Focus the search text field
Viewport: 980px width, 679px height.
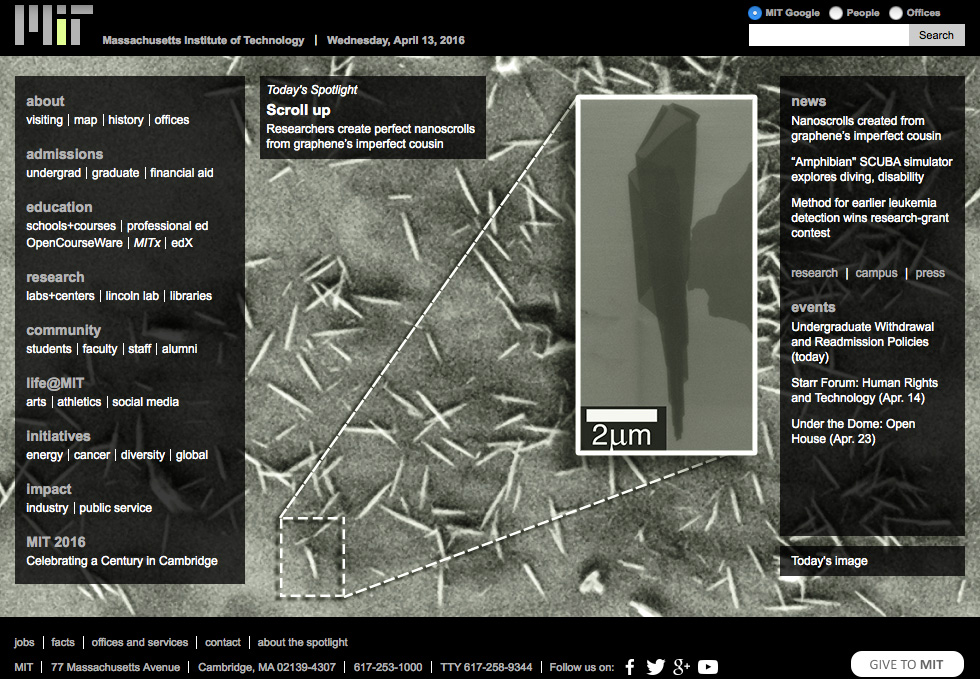coord(829,36)
